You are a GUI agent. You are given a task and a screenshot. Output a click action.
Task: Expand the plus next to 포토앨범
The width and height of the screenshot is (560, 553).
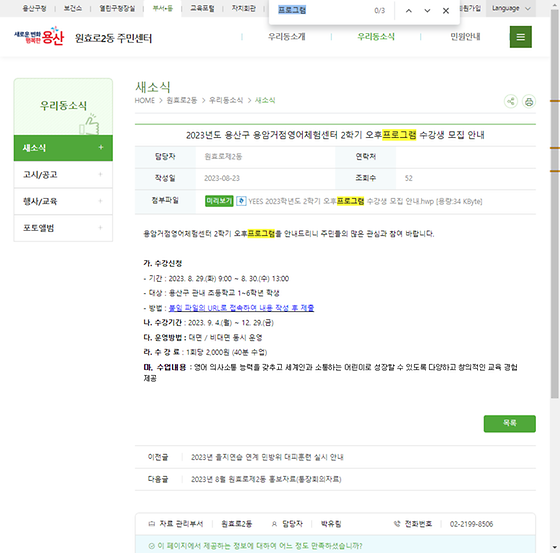[x=100, y=228]
